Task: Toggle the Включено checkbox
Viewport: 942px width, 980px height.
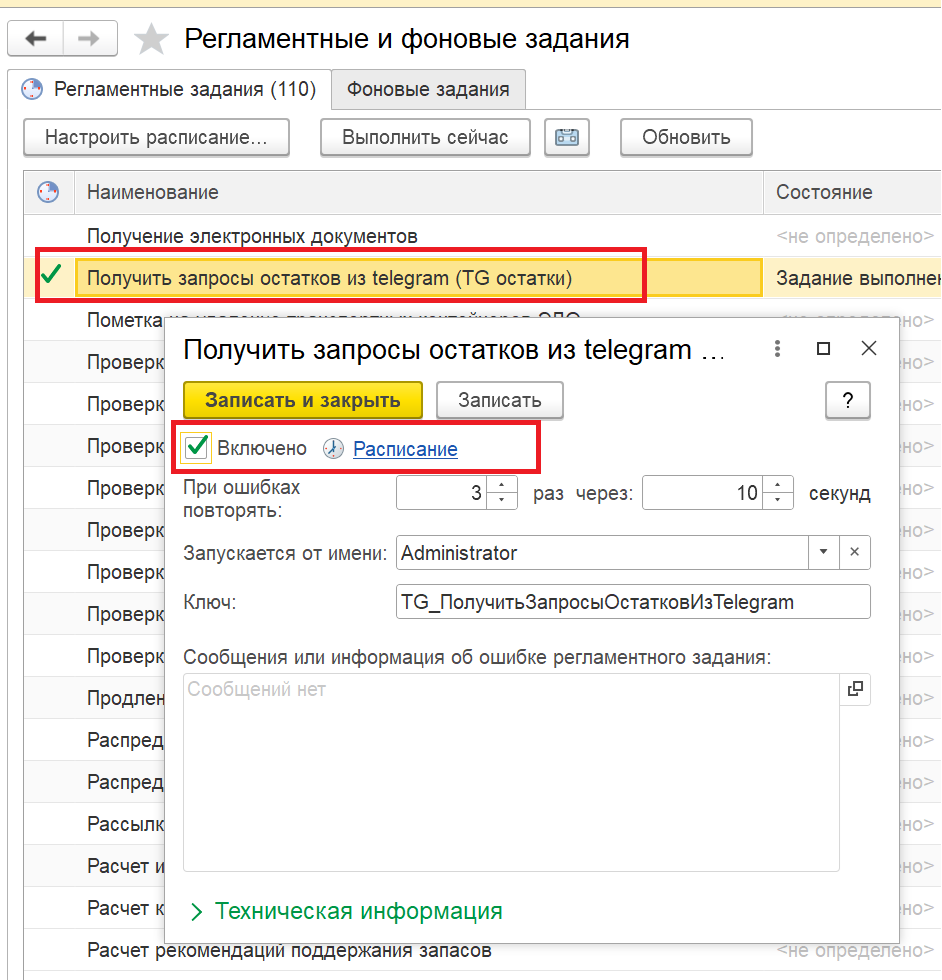Action: 197,448
